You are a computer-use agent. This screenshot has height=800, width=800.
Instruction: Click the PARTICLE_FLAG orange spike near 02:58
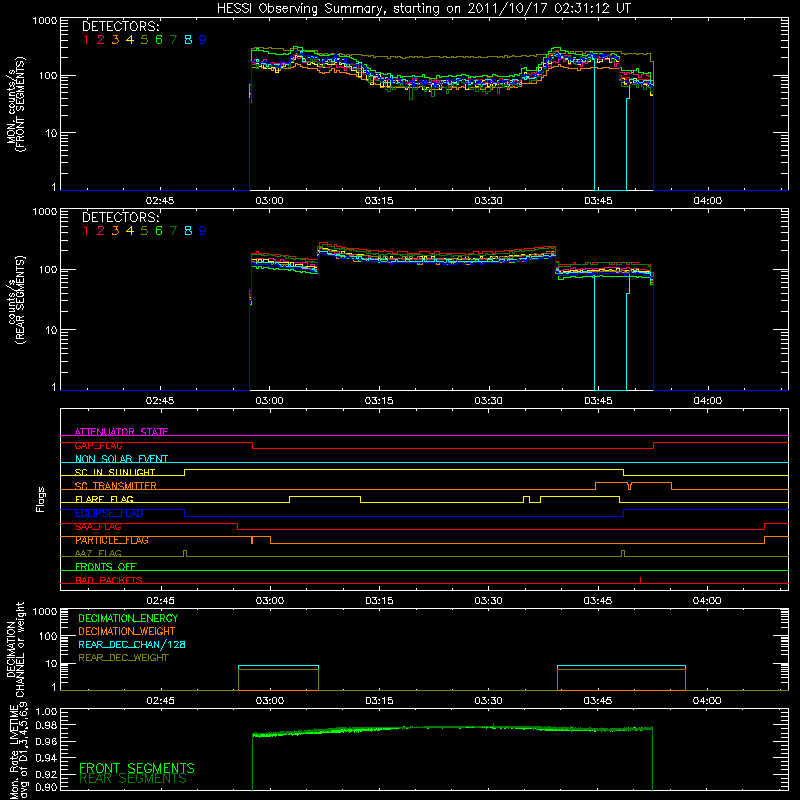(252, 540)
